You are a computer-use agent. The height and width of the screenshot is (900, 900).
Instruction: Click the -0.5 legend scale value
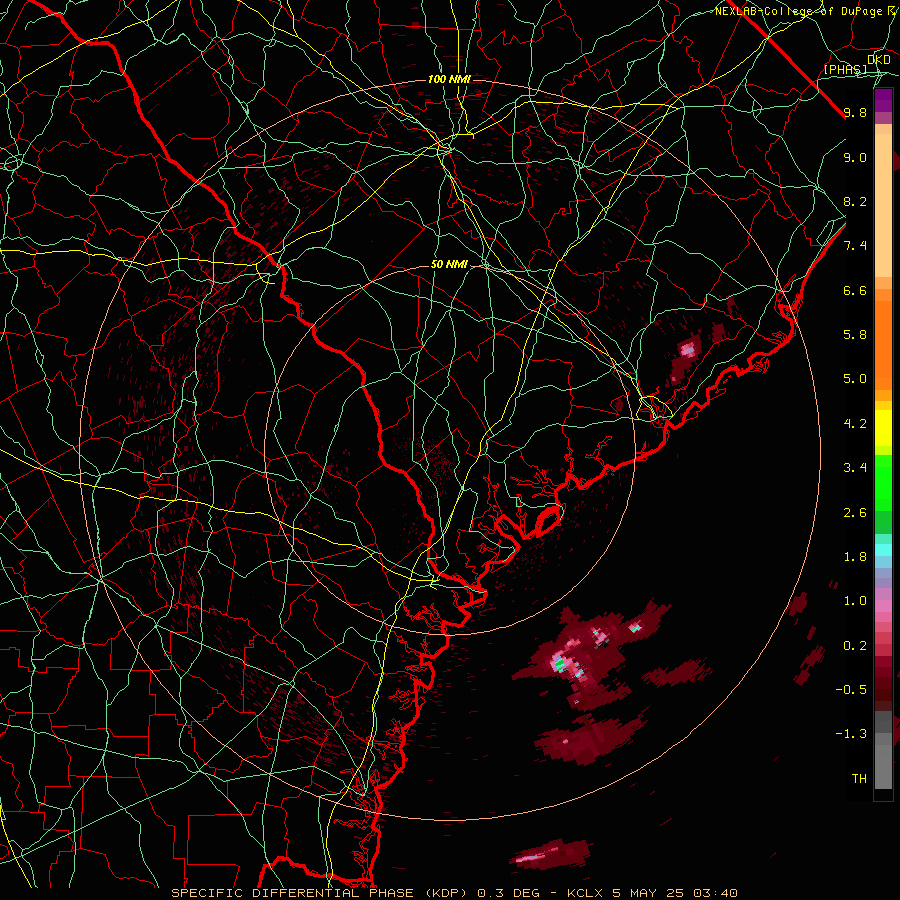pyautogui.click(x=851, y=689)
